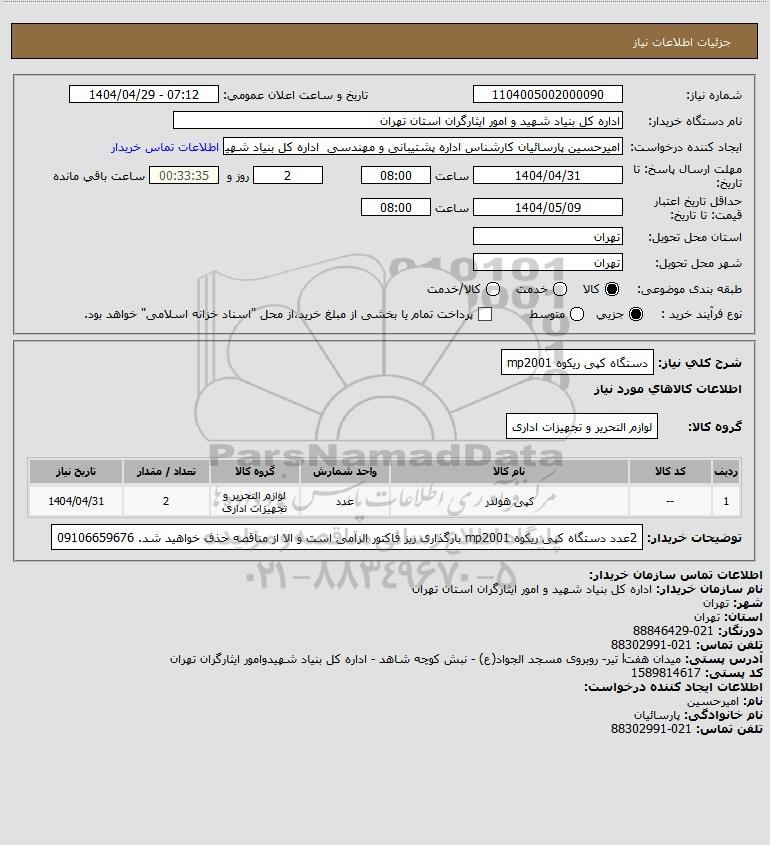
Task: Click the نام دستگاه خریدار field
Action: [398, 121]
